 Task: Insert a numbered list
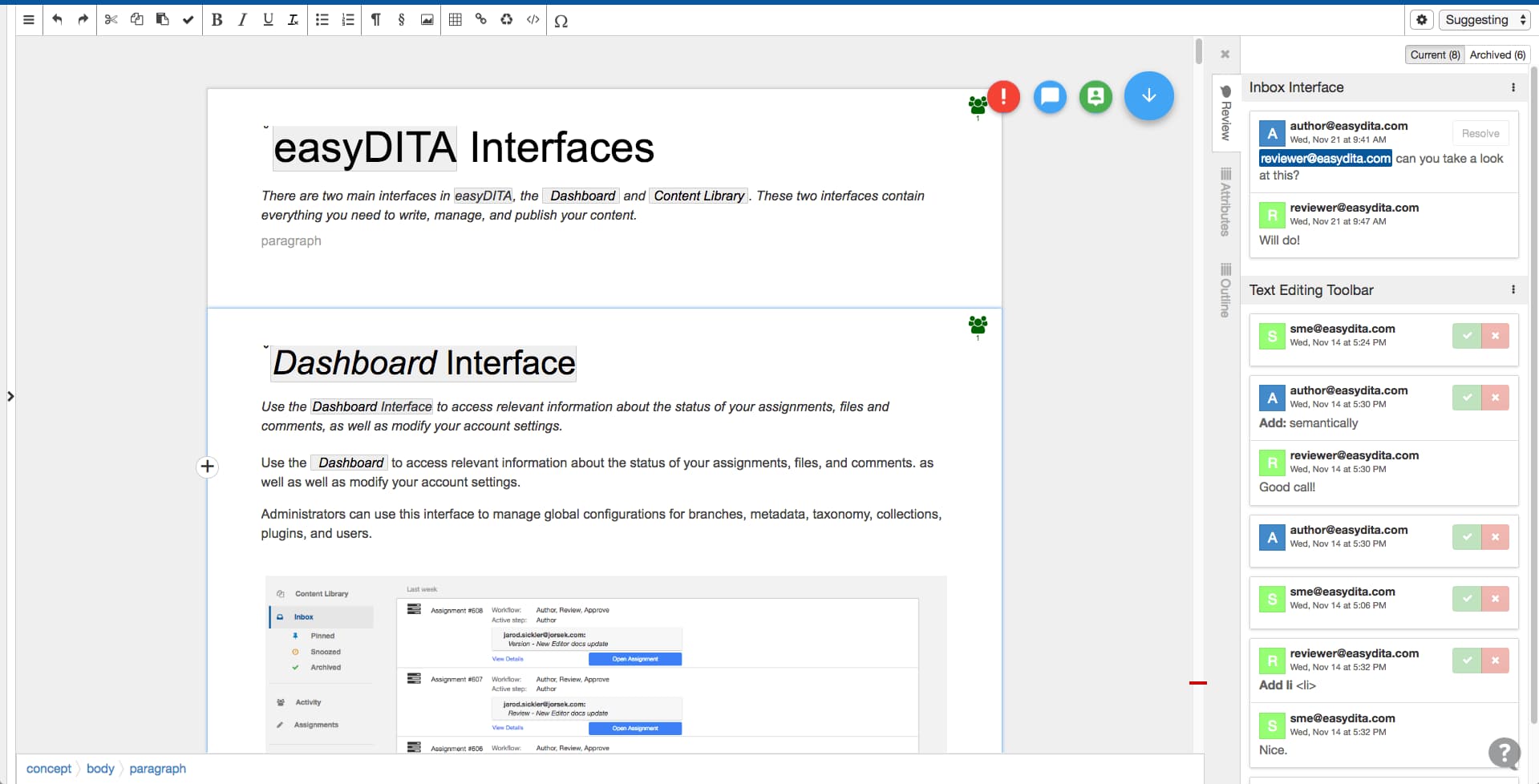(348, 20)
